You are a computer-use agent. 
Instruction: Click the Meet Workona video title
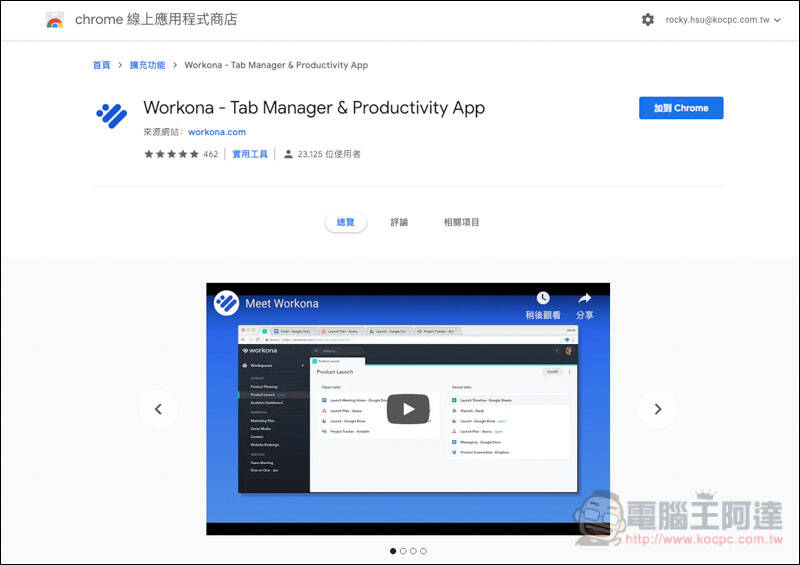pos(282,303)
